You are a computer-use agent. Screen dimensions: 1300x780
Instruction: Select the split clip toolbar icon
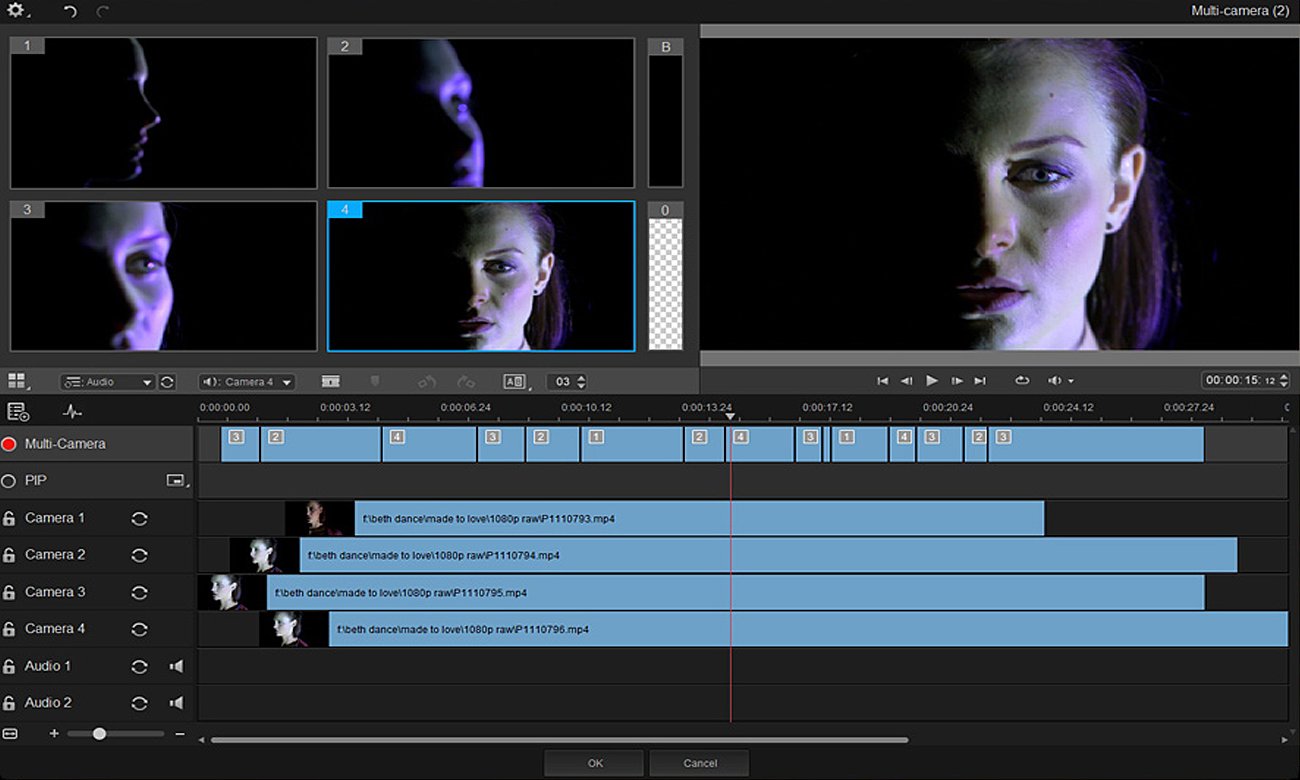point(330,381)
